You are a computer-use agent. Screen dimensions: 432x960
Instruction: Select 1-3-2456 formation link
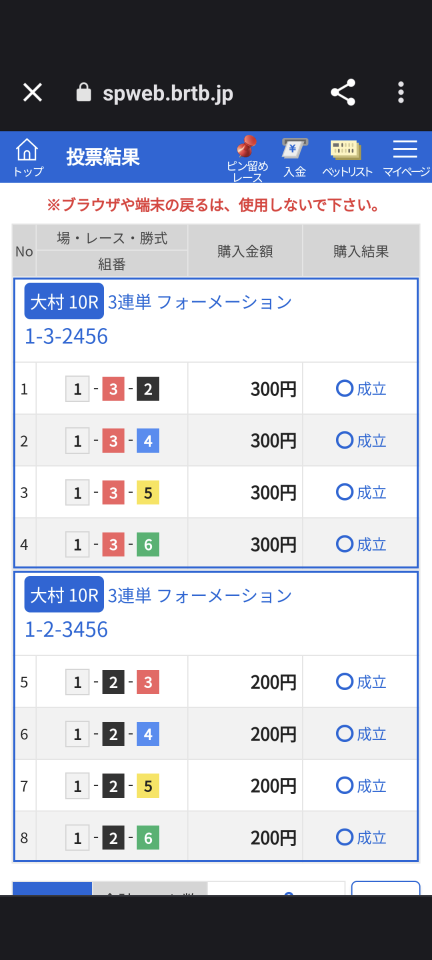66,337
